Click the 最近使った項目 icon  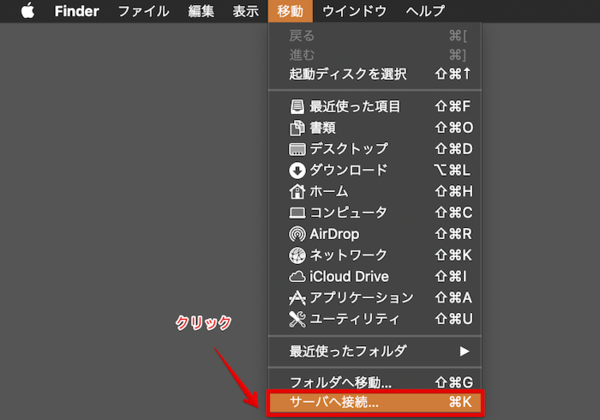coord(297,107)
